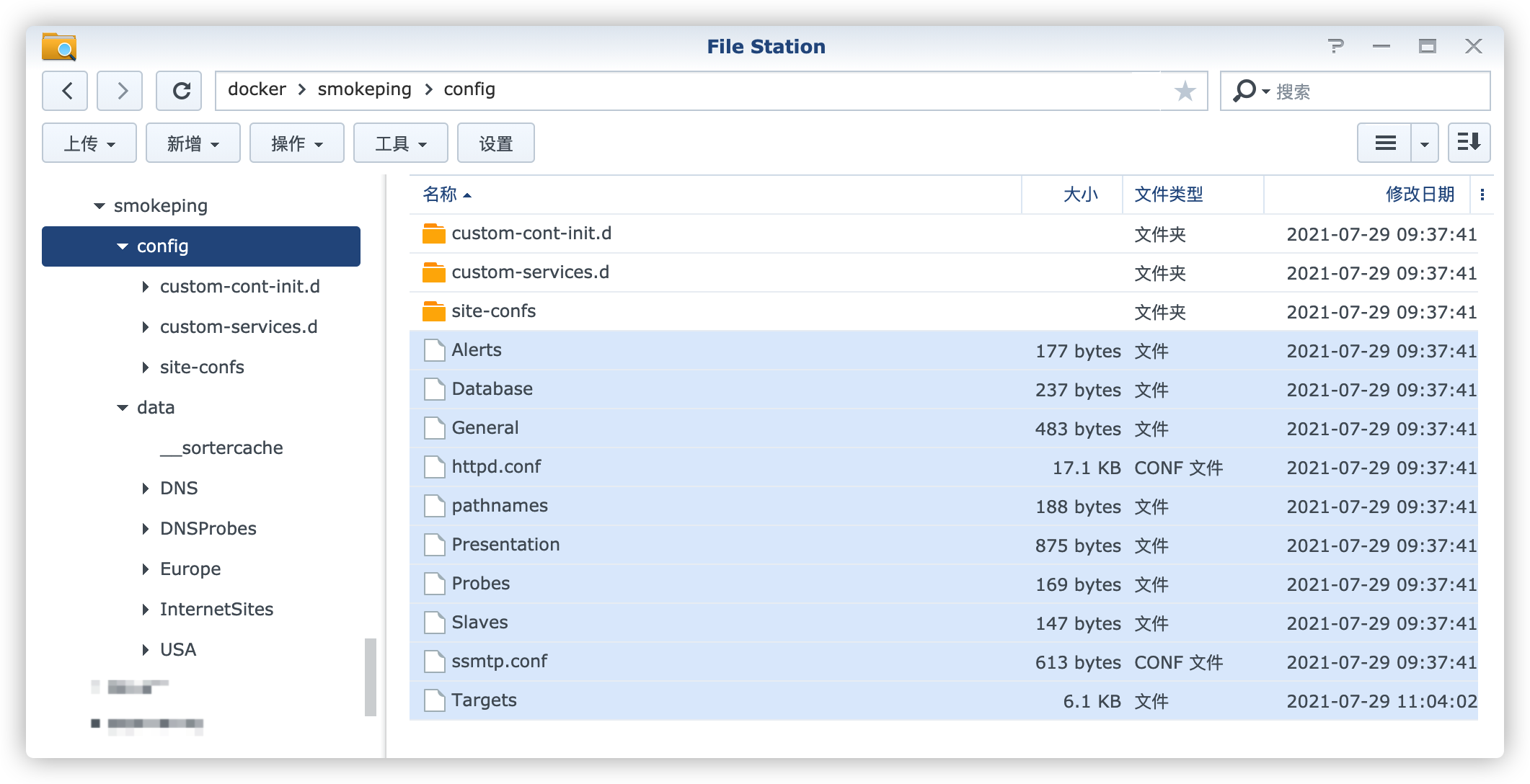Screen dimensions: 1530x784
Task: Click smokeping in the breadcrumb path
Action: click(x=364, y=89)
